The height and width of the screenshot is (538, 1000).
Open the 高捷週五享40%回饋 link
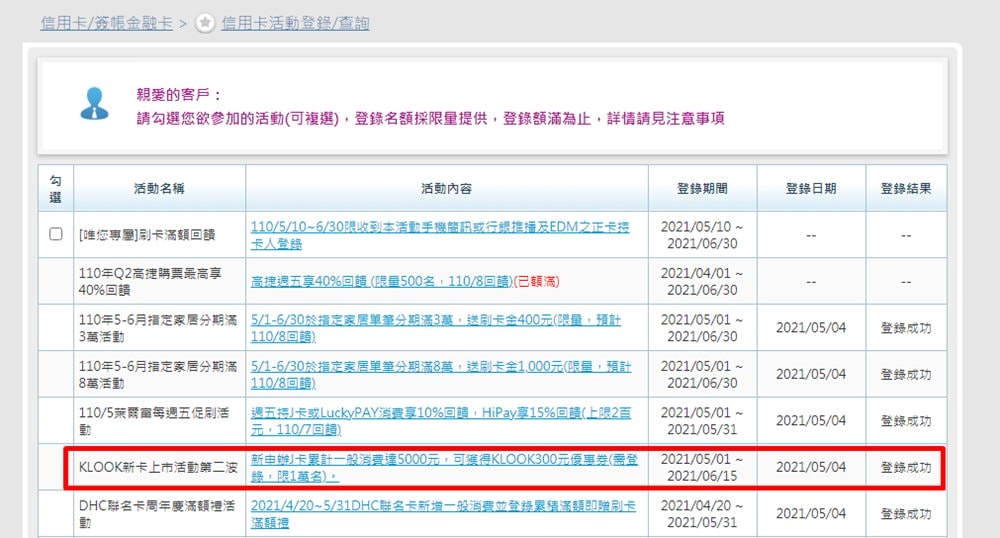(x=380, y=282)
